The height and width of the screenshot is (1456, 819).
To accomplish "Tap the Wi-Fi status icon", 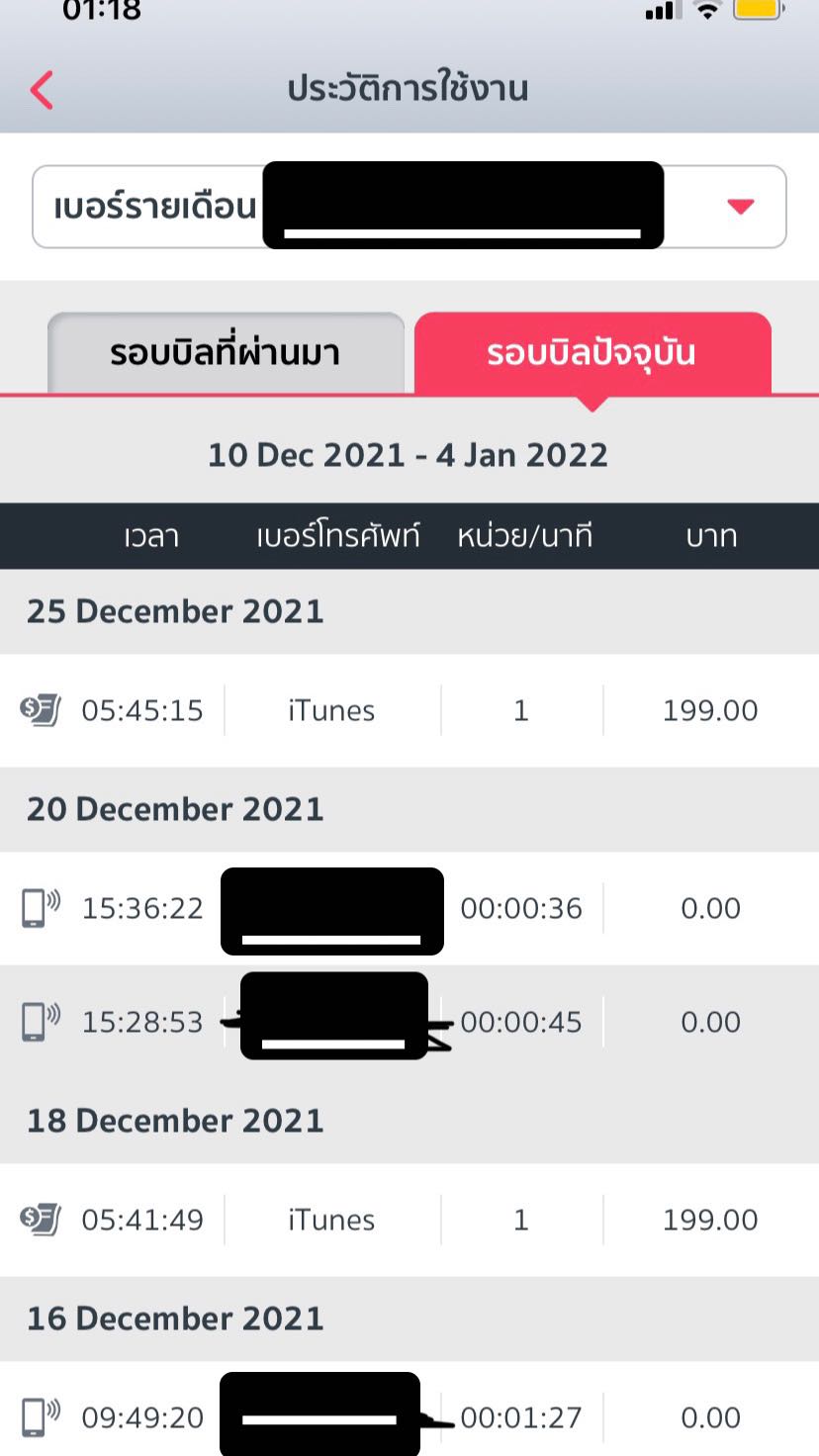I will coord(708,10).
